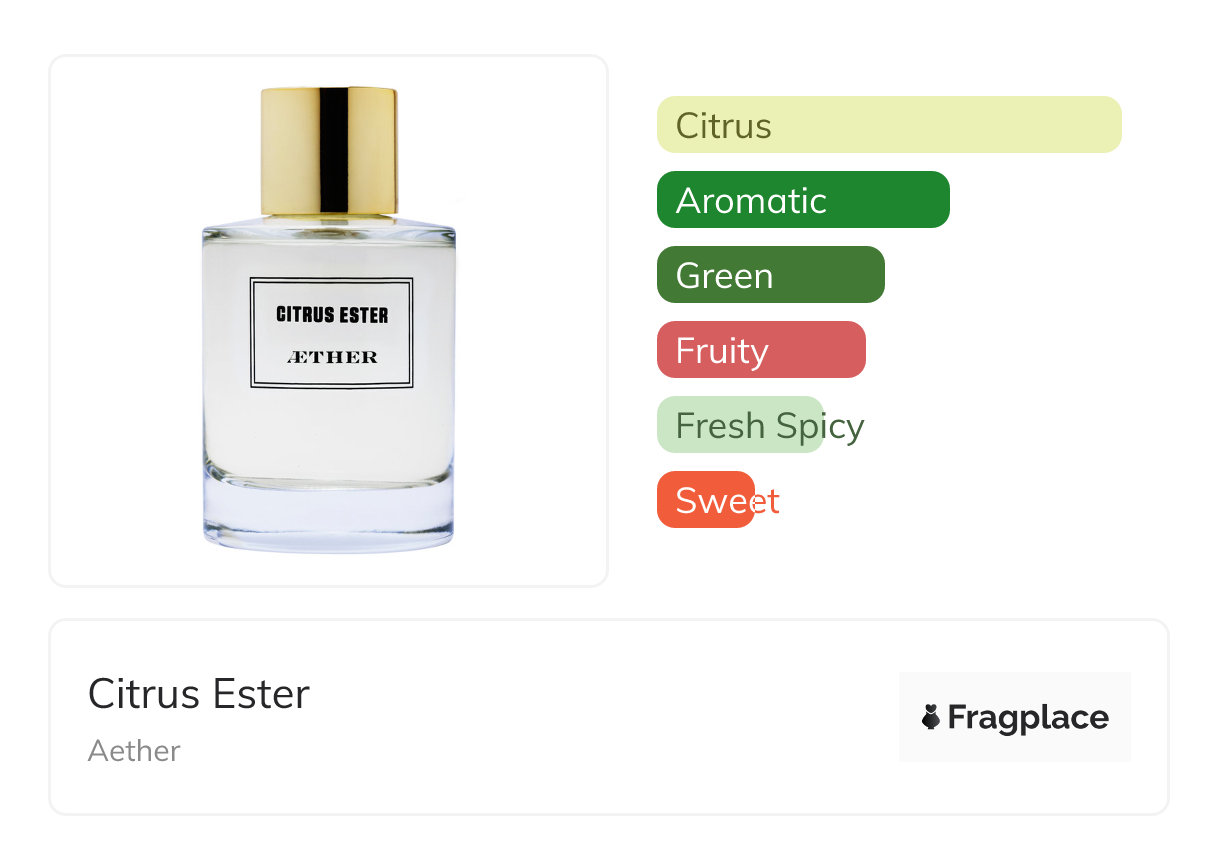
Task: Pick the red Fruity accord bar
Action: 761,350
